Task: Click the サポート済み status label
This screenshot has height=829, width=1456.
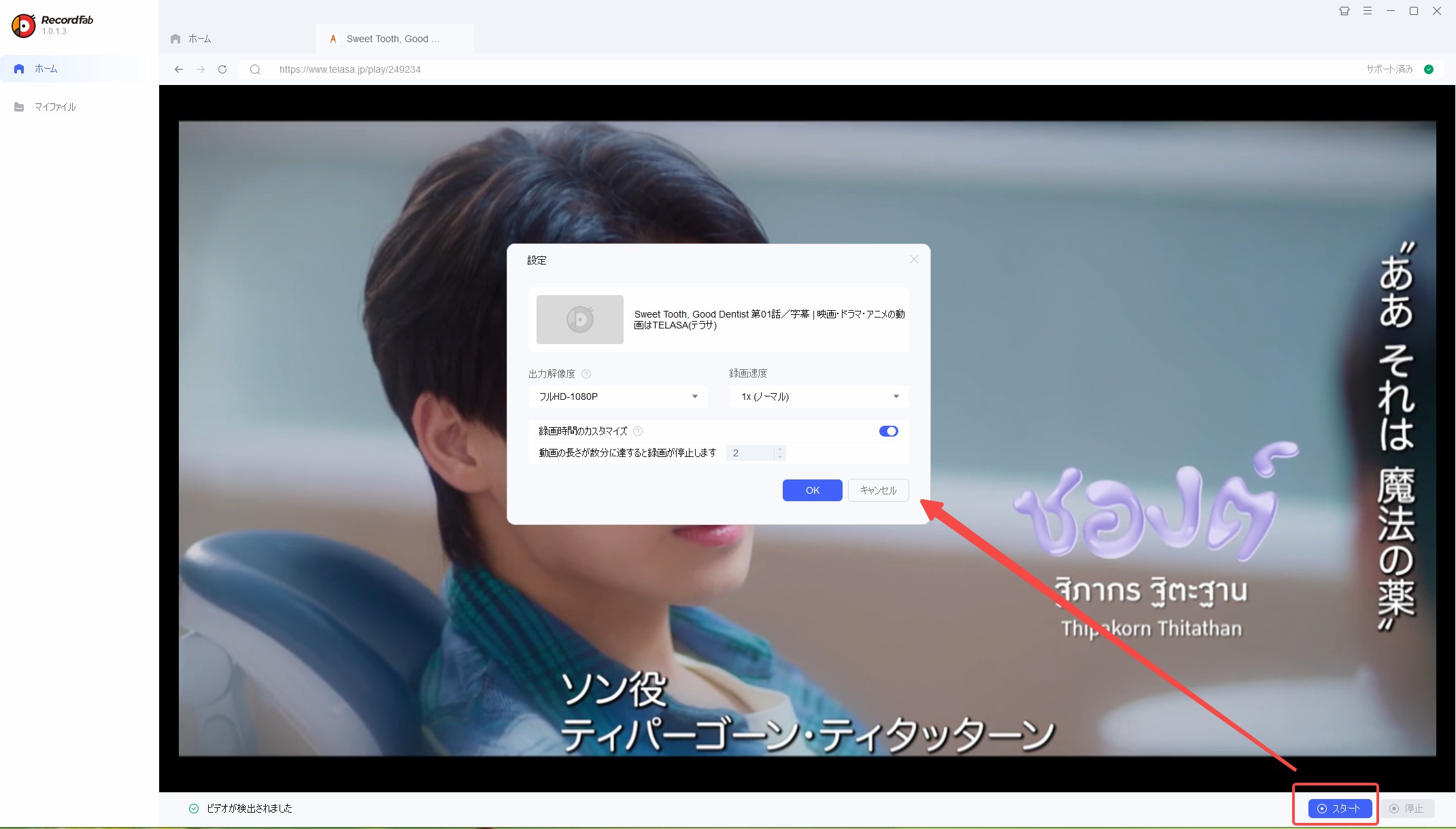Action: pos(1389,69)
